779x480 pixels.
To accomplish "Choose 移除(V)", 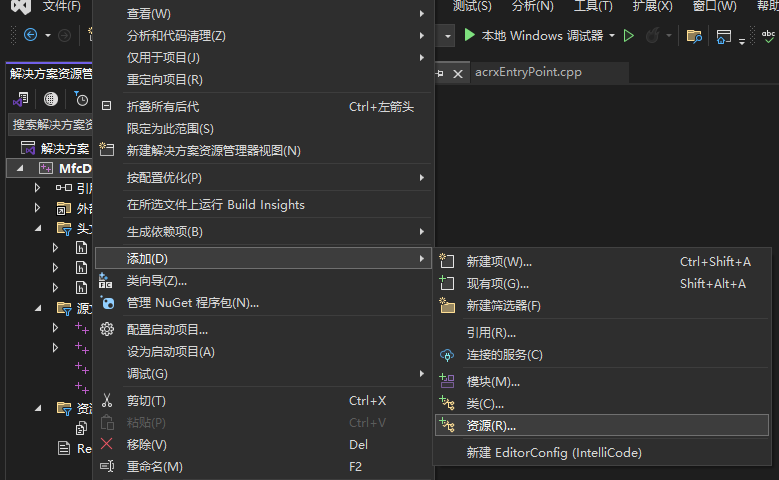I will click(x=264, y=444).
